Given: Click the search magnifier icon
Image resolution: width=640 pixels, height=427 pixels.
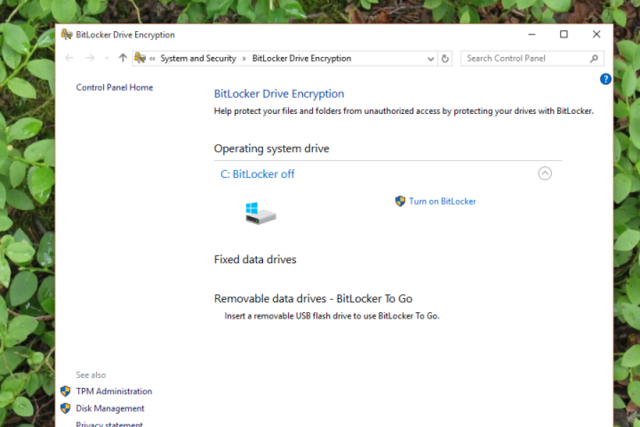Looking at the screenshot, I should click(594, 58).
